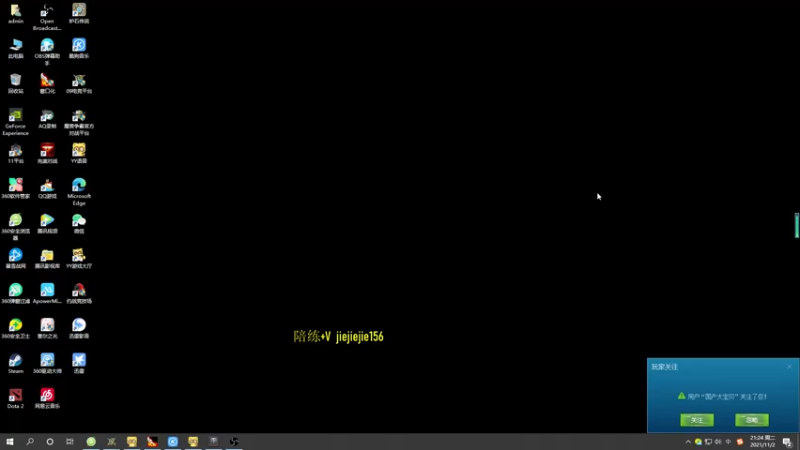Launch 暴雪战网 Battle.net shortcut
Viewport: 800px width, 450px height.
pyautogui.click(x=15, y=259)
